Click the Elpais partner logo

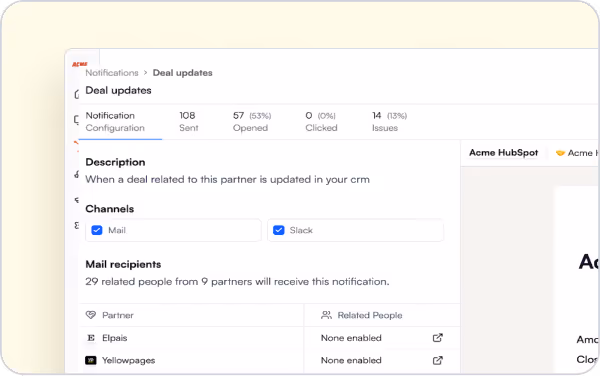point(91,338)
